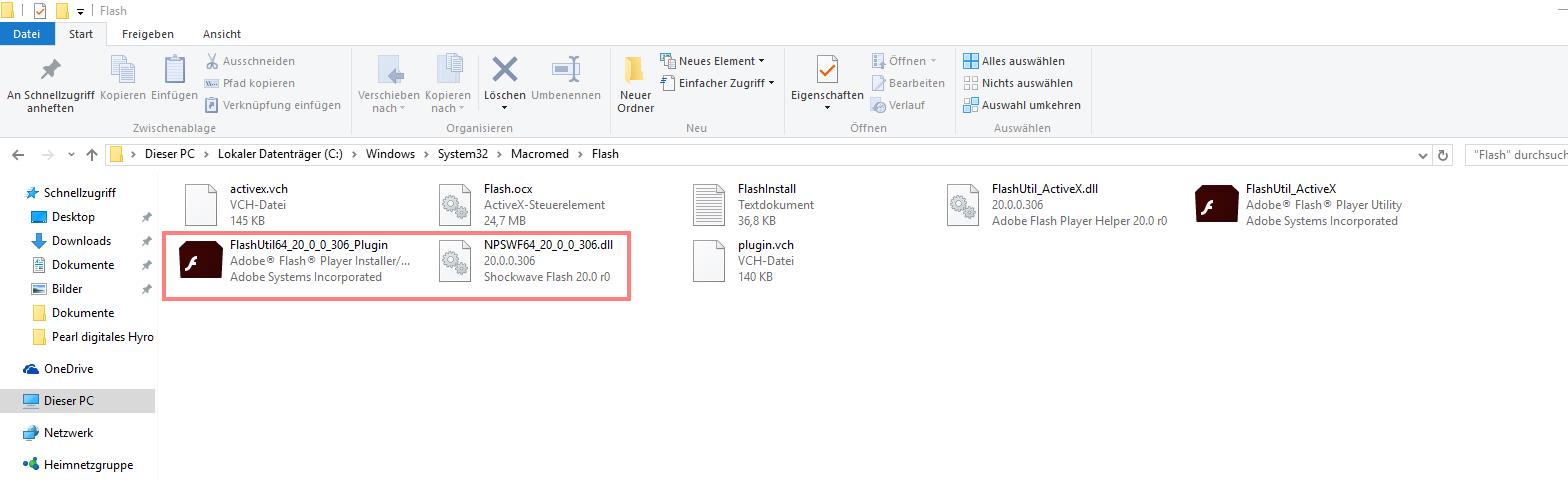Image resolution: width=1568 pixels, height=480 pixels.
Task: Open Netzwerk in navigation pane
Action: coord(68,433)
